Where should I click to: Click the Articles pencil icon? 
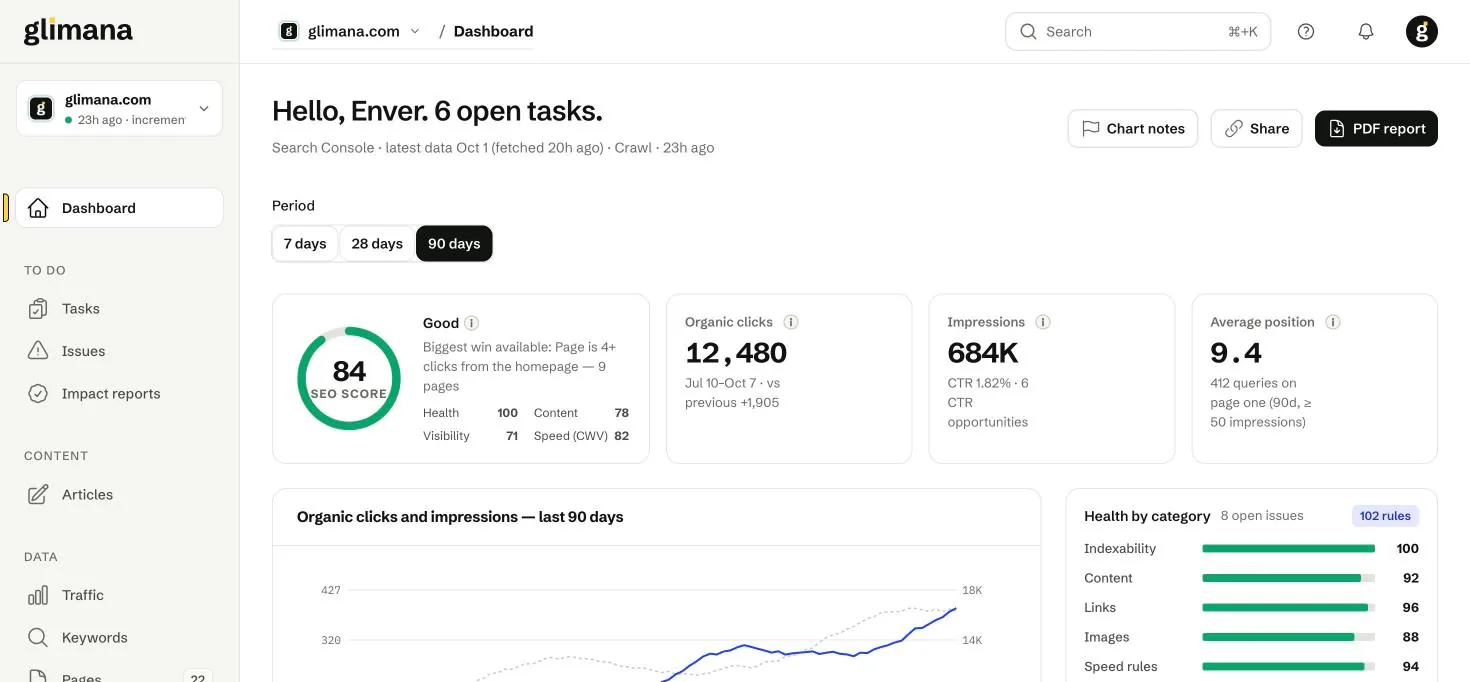(38, 494)
